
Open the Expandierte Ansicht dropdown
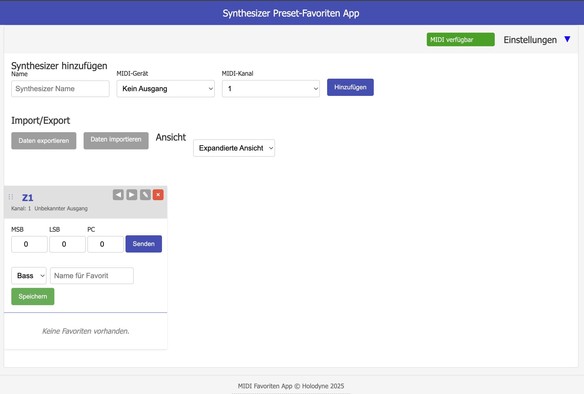pos(234,148)
